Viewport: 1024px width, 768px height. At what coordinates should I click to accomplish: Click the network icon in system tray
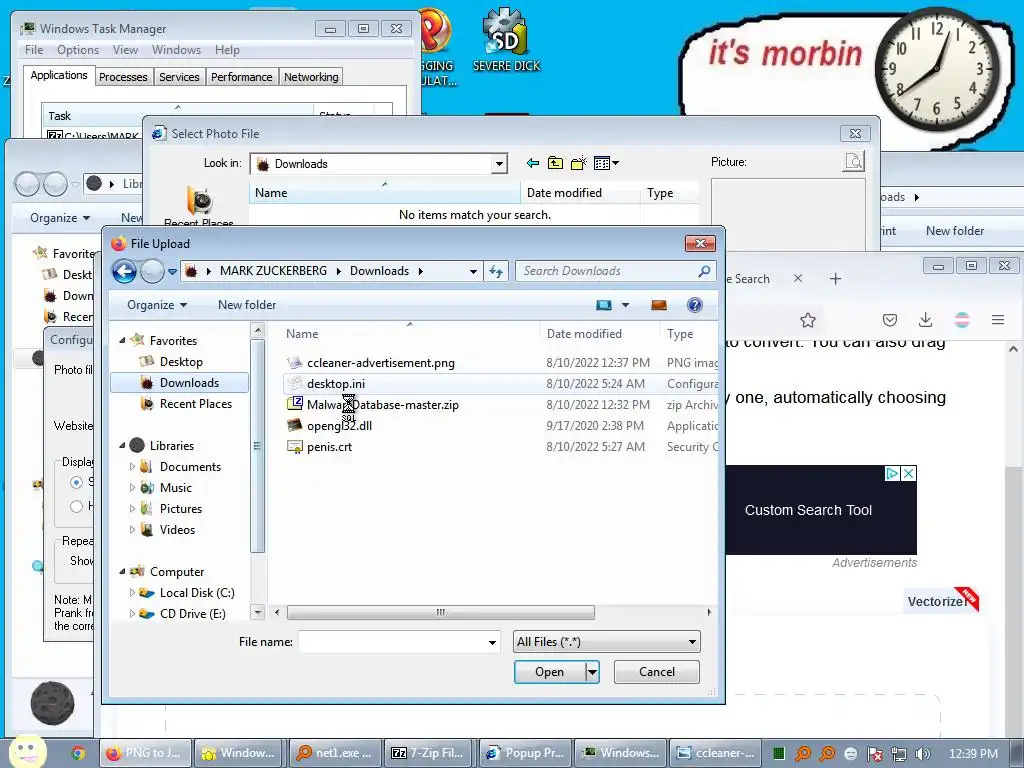(x=899, y=754)
